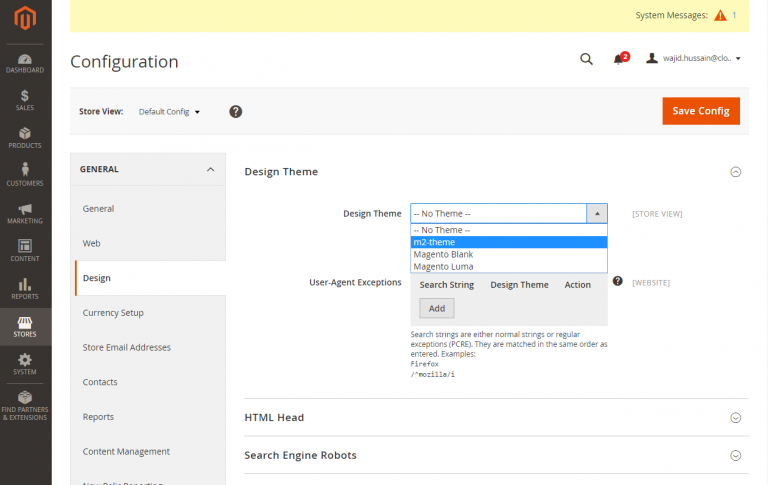Expand the HTML Head section
Viewport: 768px width, 485px height.
[735, 418]
